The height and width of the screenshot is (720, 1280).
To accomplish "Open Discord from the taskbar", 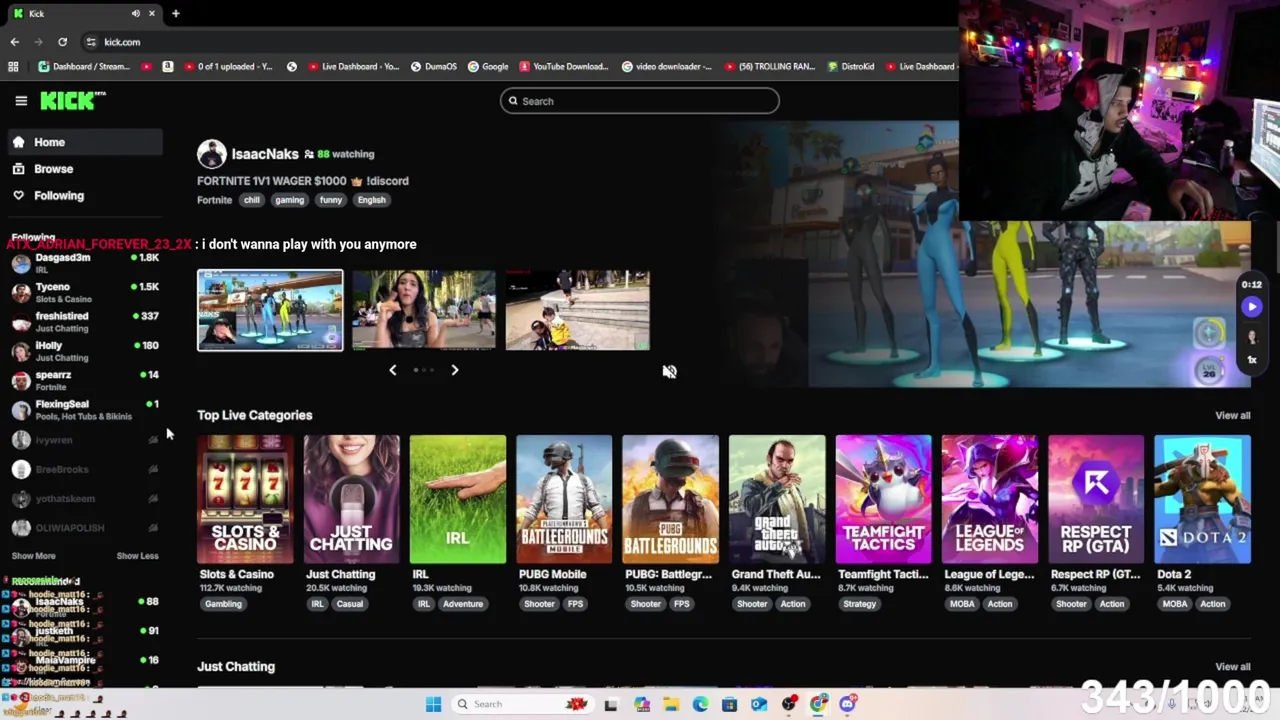I will (848, 704).
